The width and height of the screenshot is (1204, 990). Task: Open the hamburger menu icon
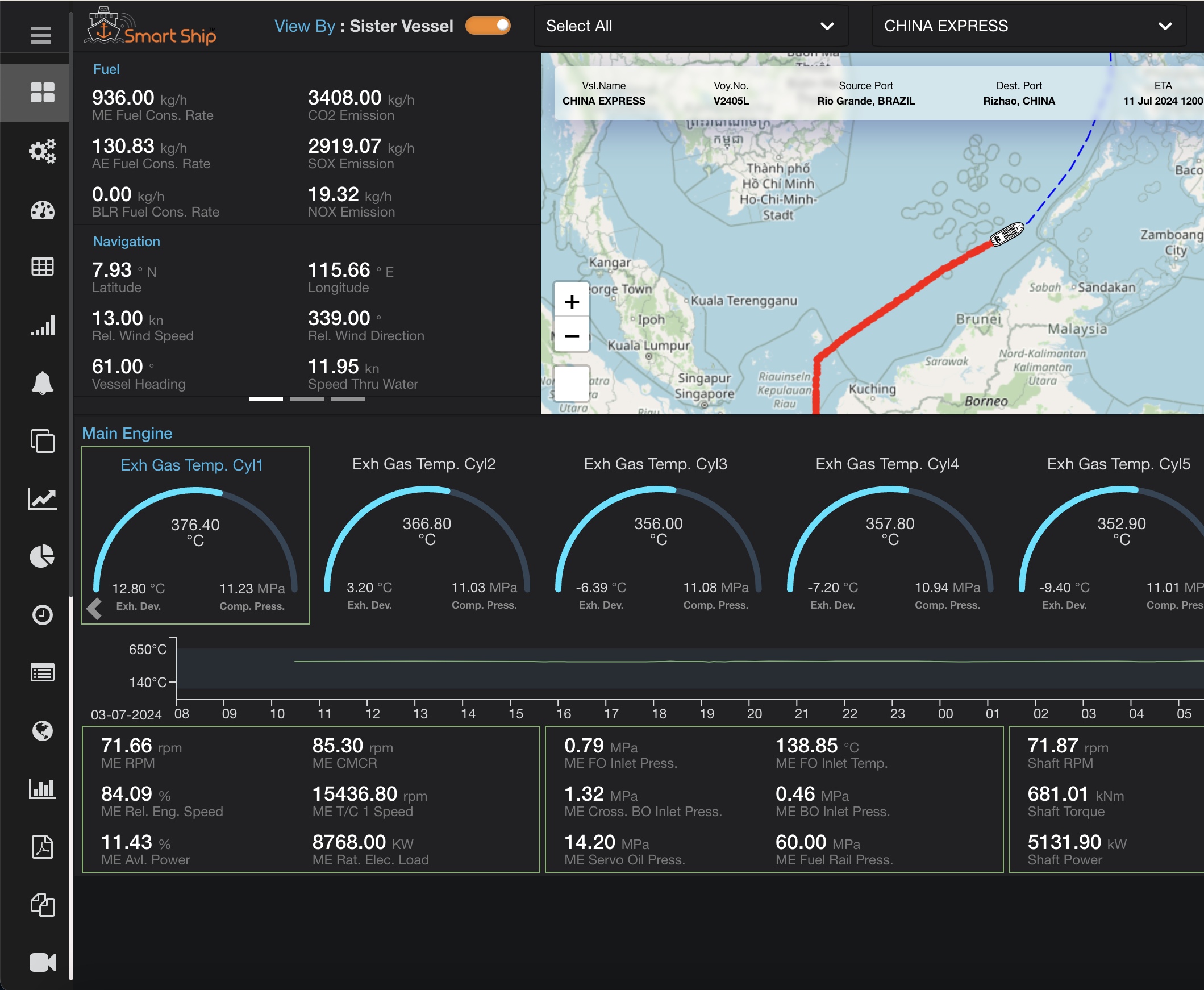(x=40, y=35)
